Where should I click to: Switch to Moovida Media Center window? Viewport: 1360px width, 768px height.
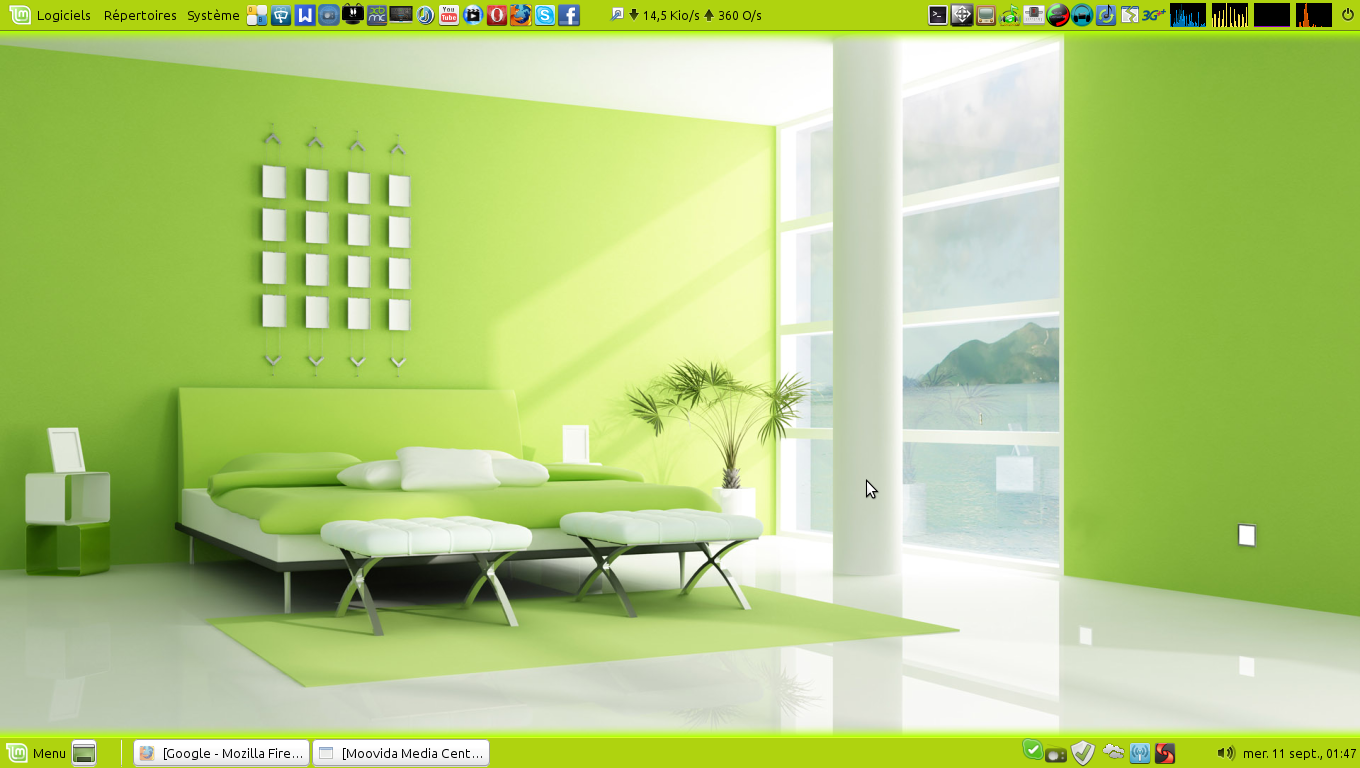click(x=401, y=753)
